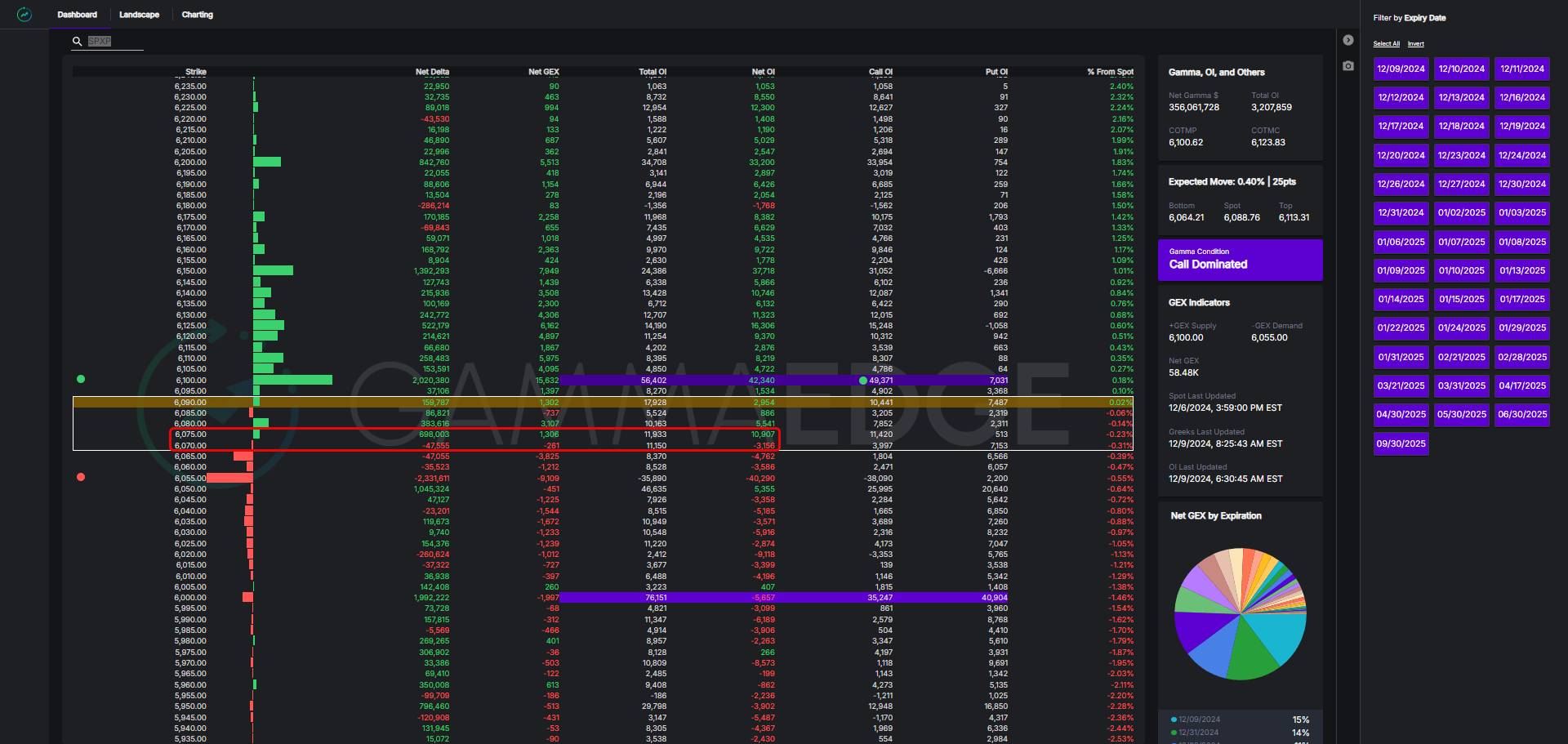
Task: Click the red -GEX Demand marker dot
Action: pos(81,477)
